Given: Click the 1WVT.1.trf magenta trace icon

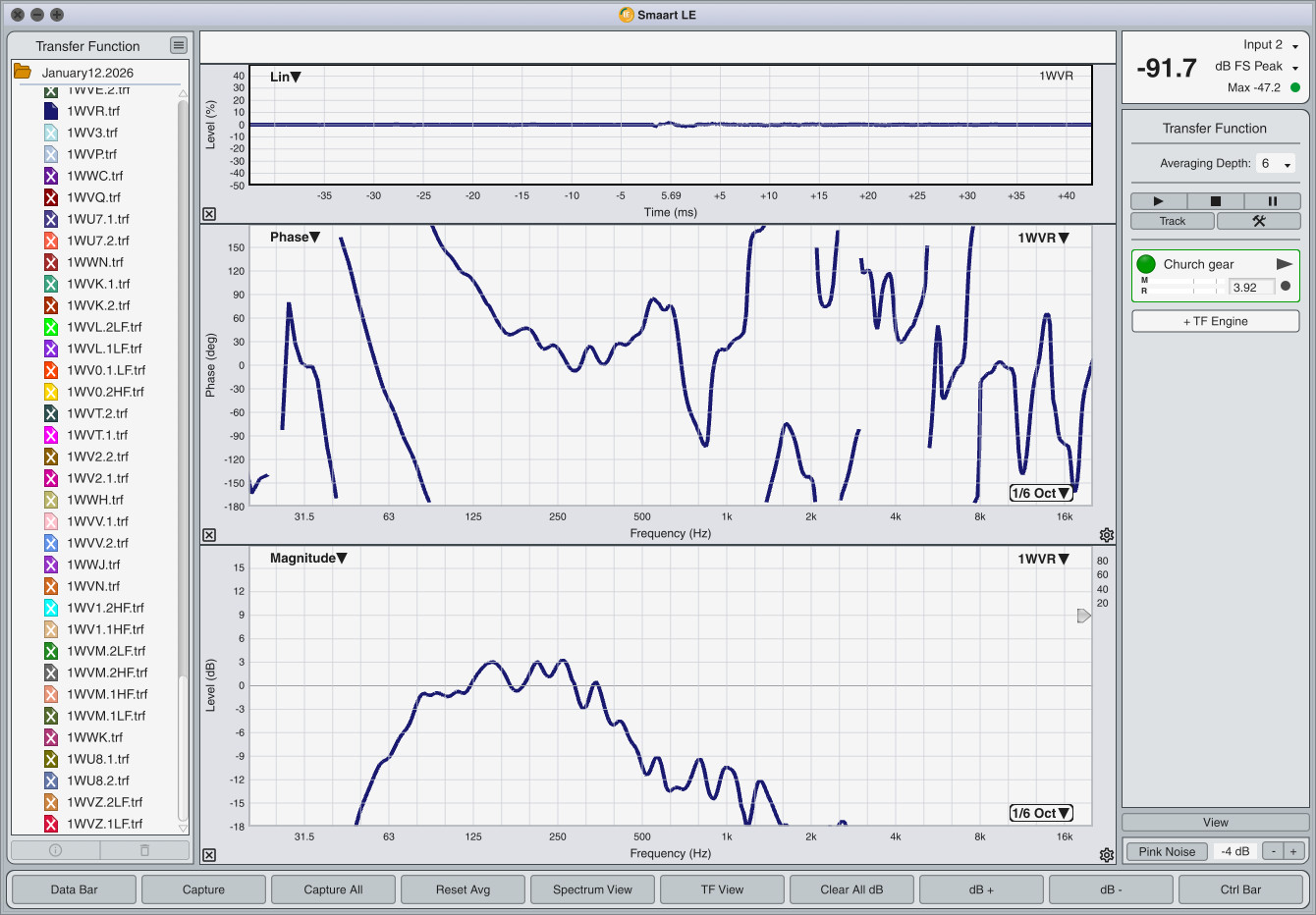Looking at the screenshot, I should tap(51, 435).
